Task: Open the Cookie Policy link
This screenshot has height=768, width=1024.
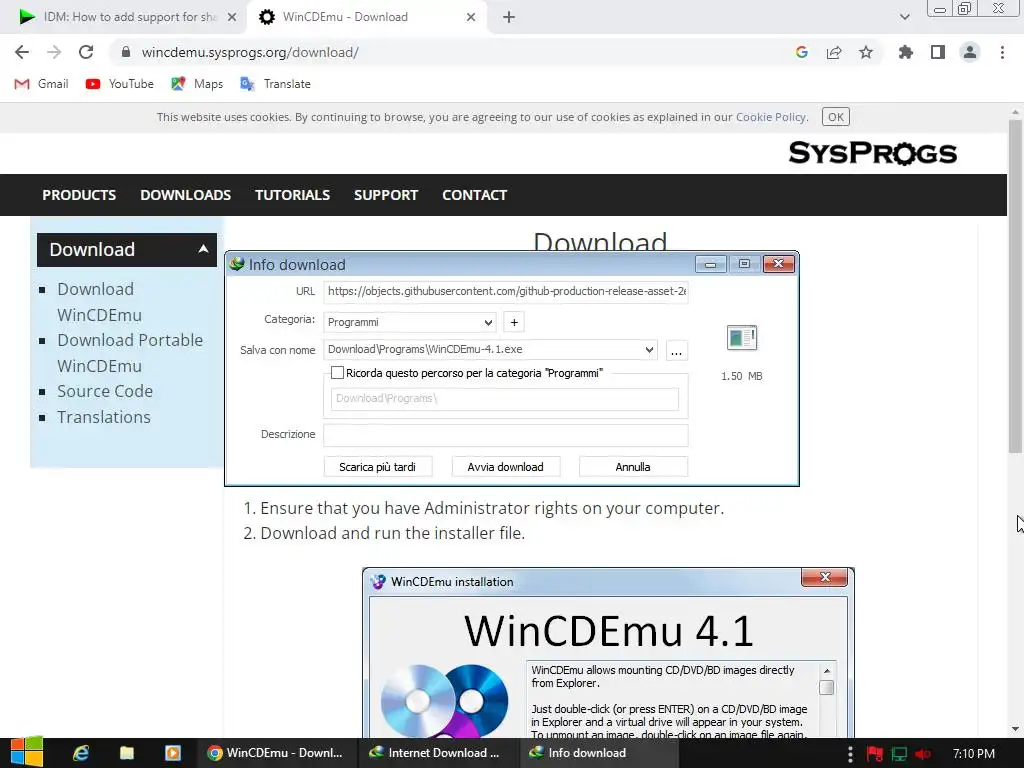Action: click(x=771, y=117)
